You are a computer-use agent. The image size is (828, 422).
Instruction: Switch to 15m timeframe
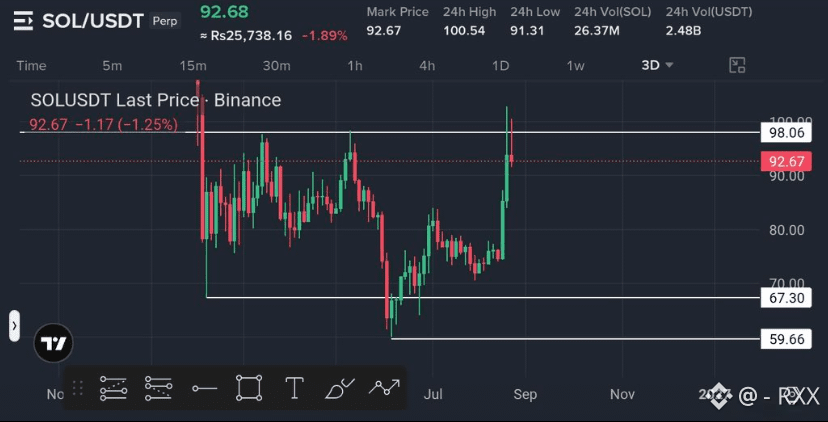coord(193,65)
